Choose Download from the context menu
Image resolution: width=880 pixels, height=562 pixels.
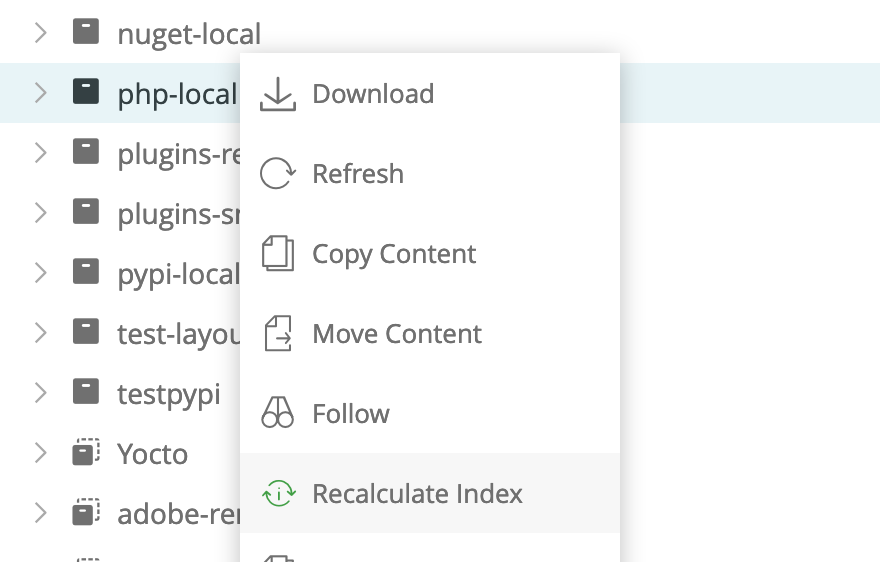[x=373, y=94]
